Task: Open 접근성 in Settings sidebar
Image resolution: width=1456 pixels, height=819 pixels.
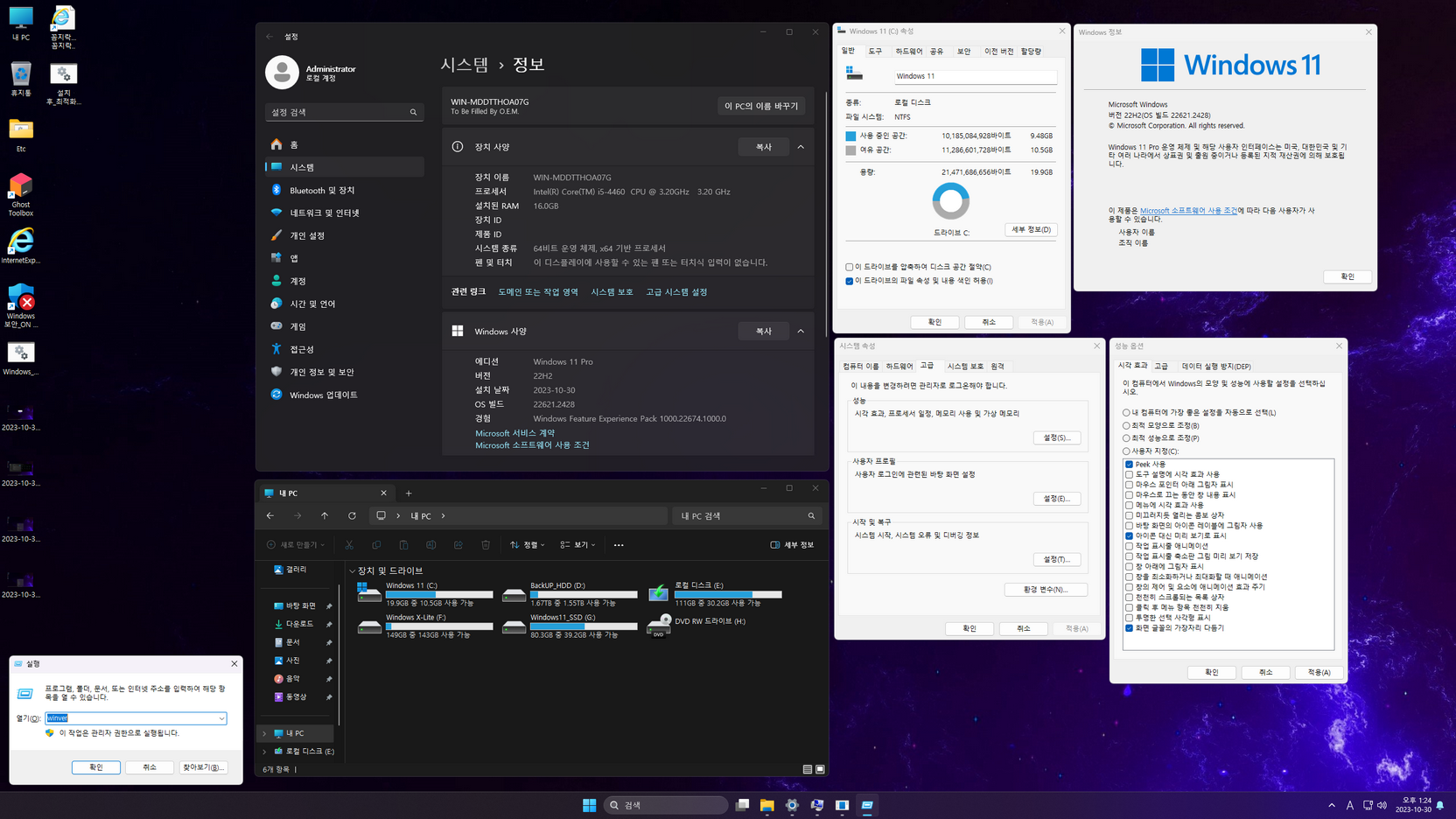Action: (x=345, y=349)
